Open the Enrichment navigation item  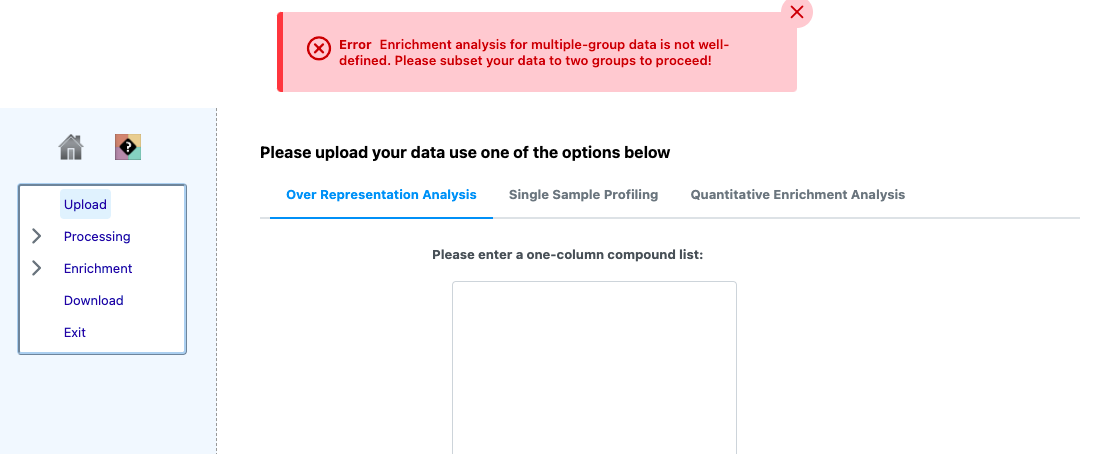[98, 269]
